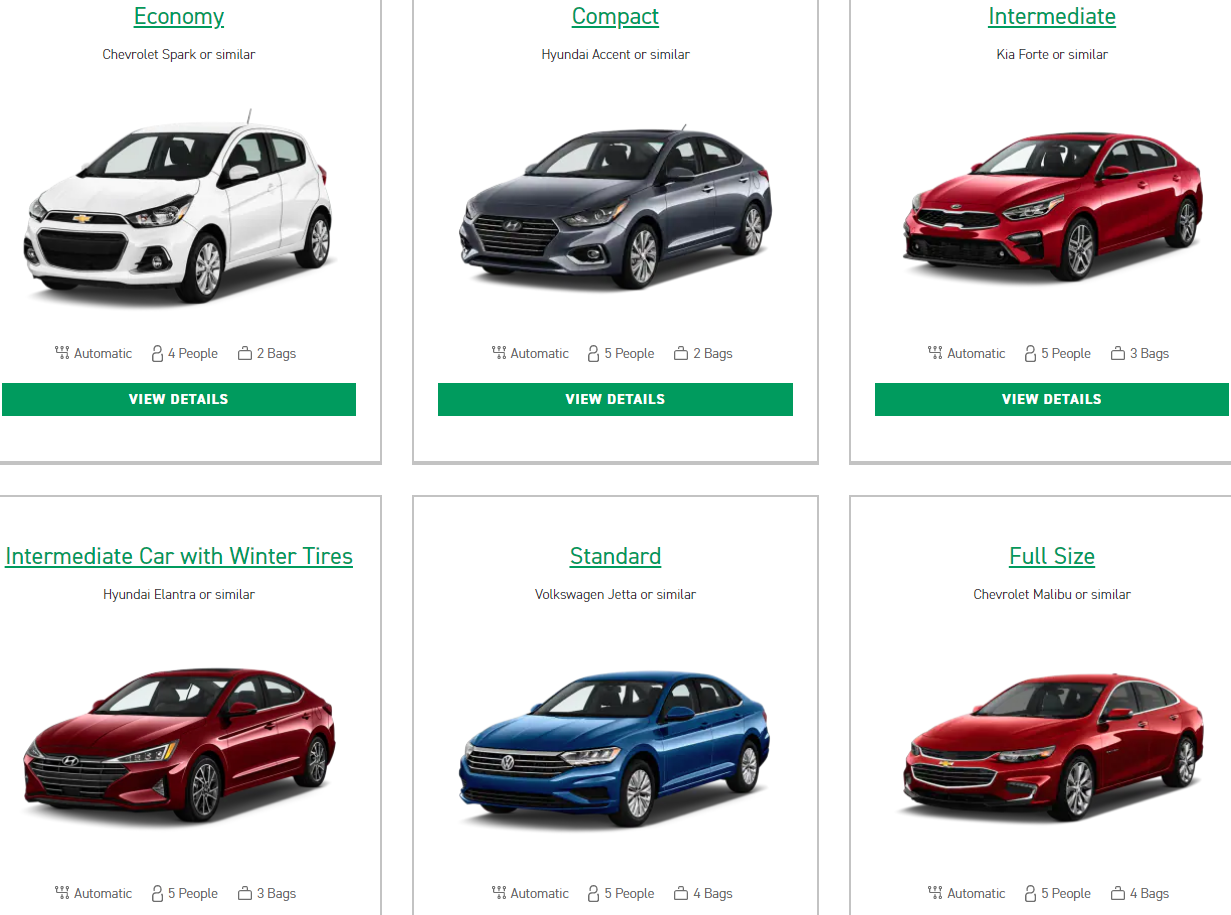
Task: Click View Details for Compact car
Action: point(615,399)
